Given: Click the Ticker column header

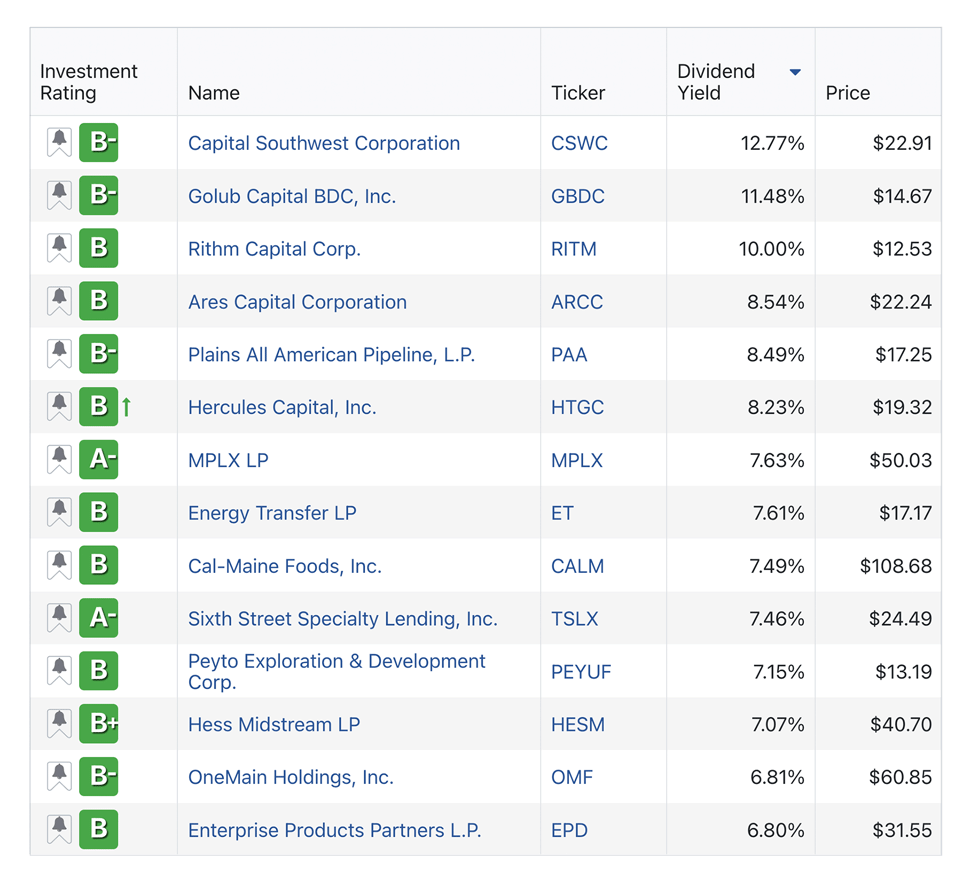Looking at the screenshot, I should [578, 93].
